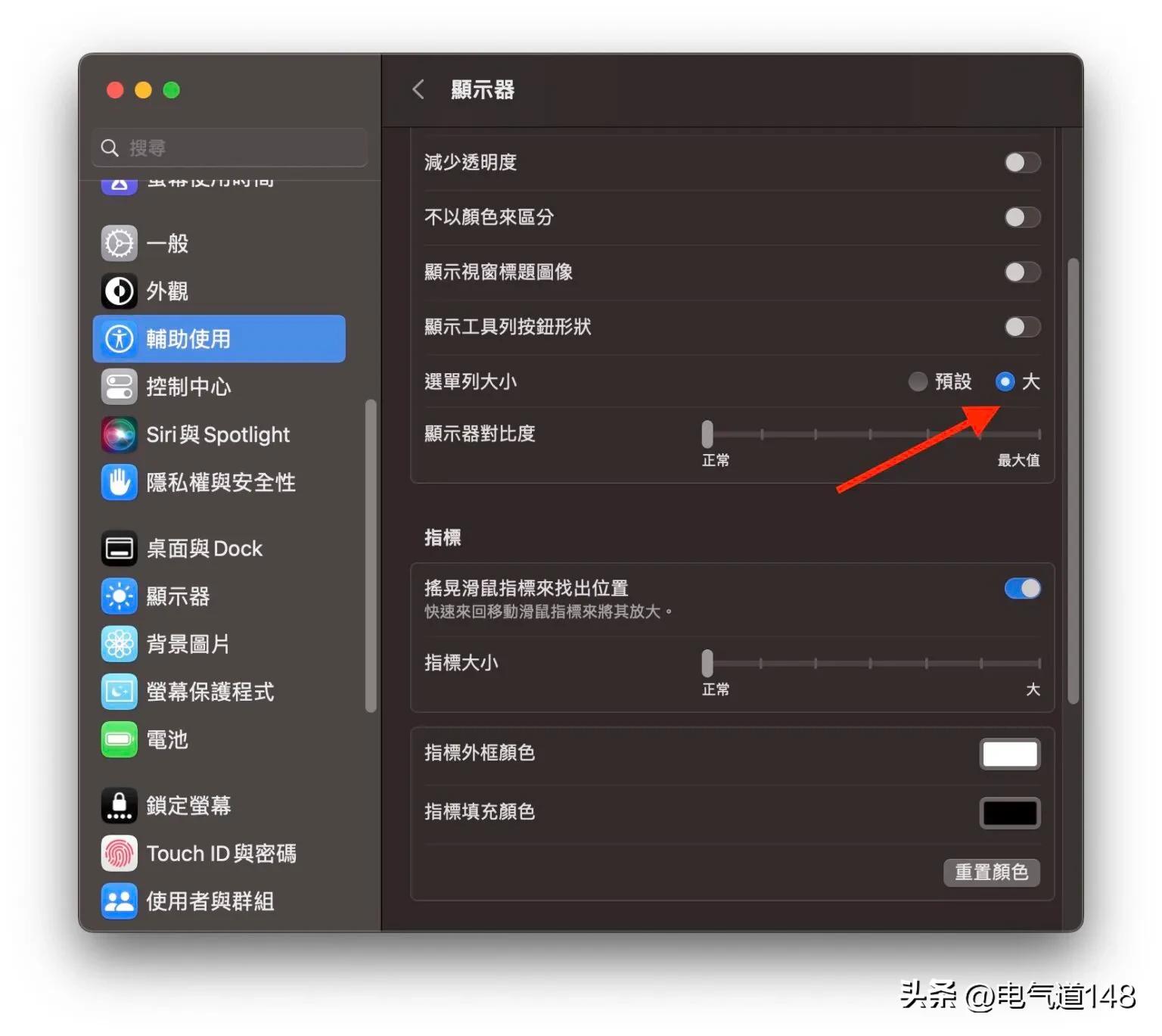Click the Siri 與 Spotlight icon
Viewport: 1162px width, 1036px height.
tap(119, 434)
